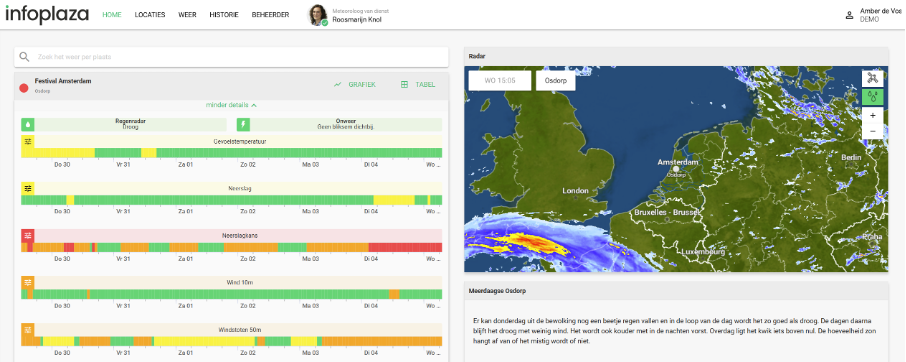The width and height of the screenshot is (906, 362).
Task: Open Gevoelstemperatuur threshold settings icon
Action: tap(28, 141)
